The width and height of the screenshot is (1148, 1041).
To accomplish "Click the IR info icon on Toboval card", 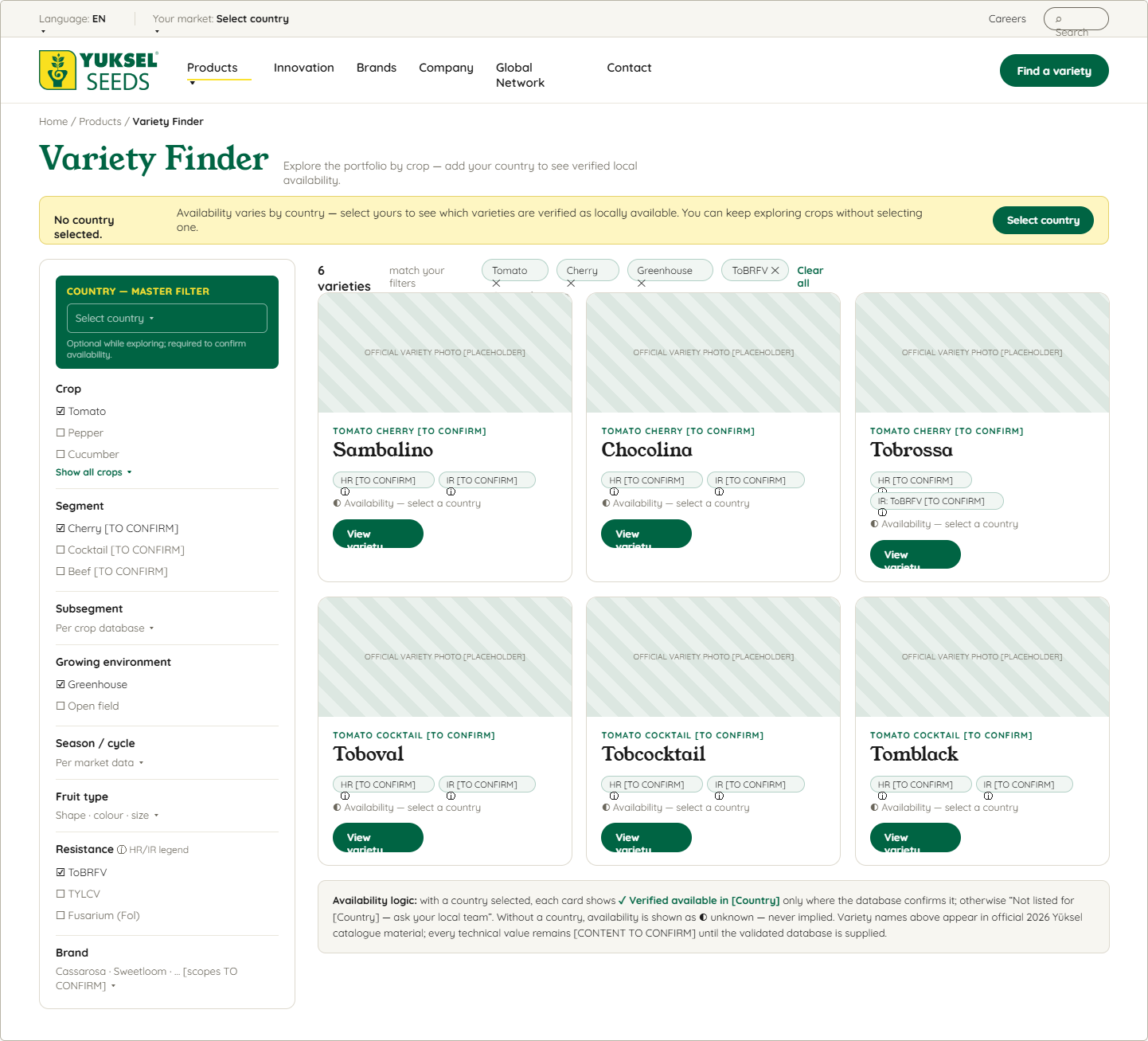I will (451, 796).
